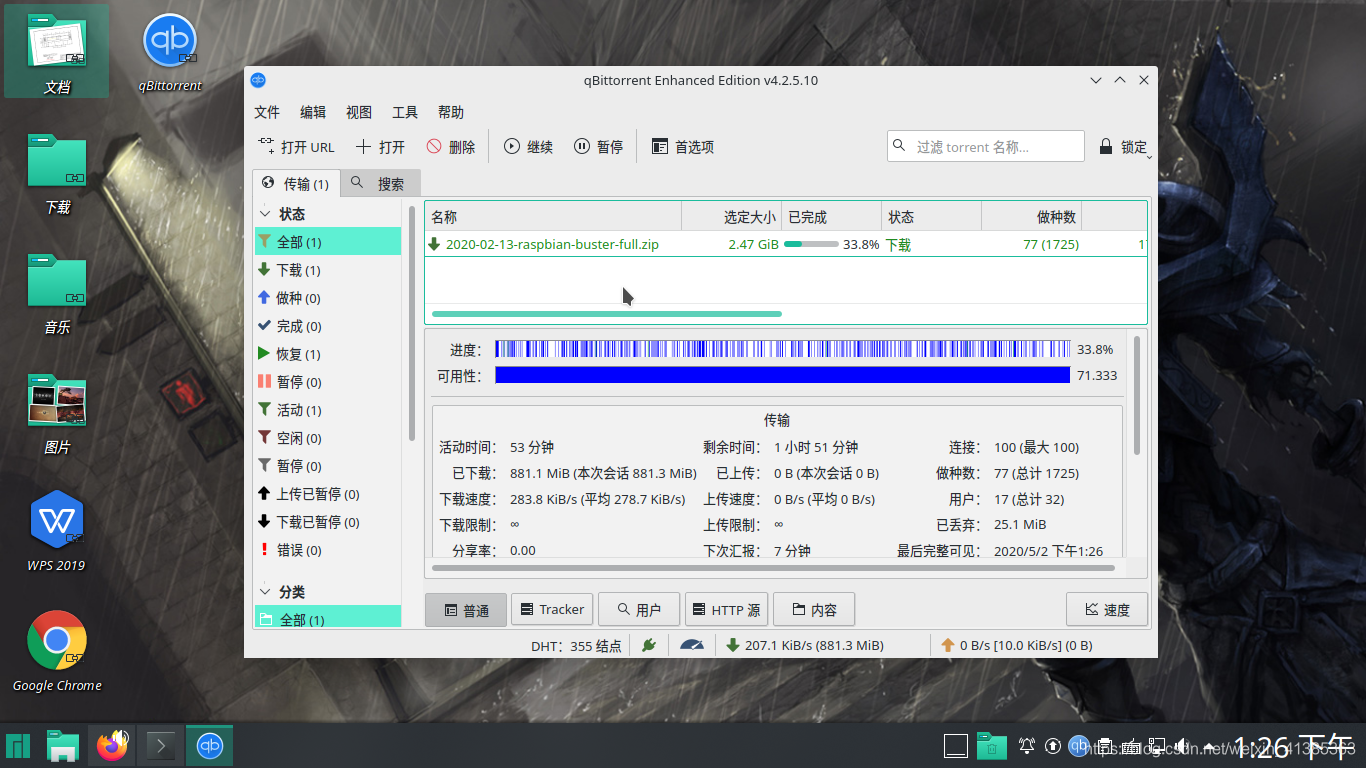The height and width of the screenshot is (768, 1366).
Task: Open the 文件 menu
Action: point(267,112)
